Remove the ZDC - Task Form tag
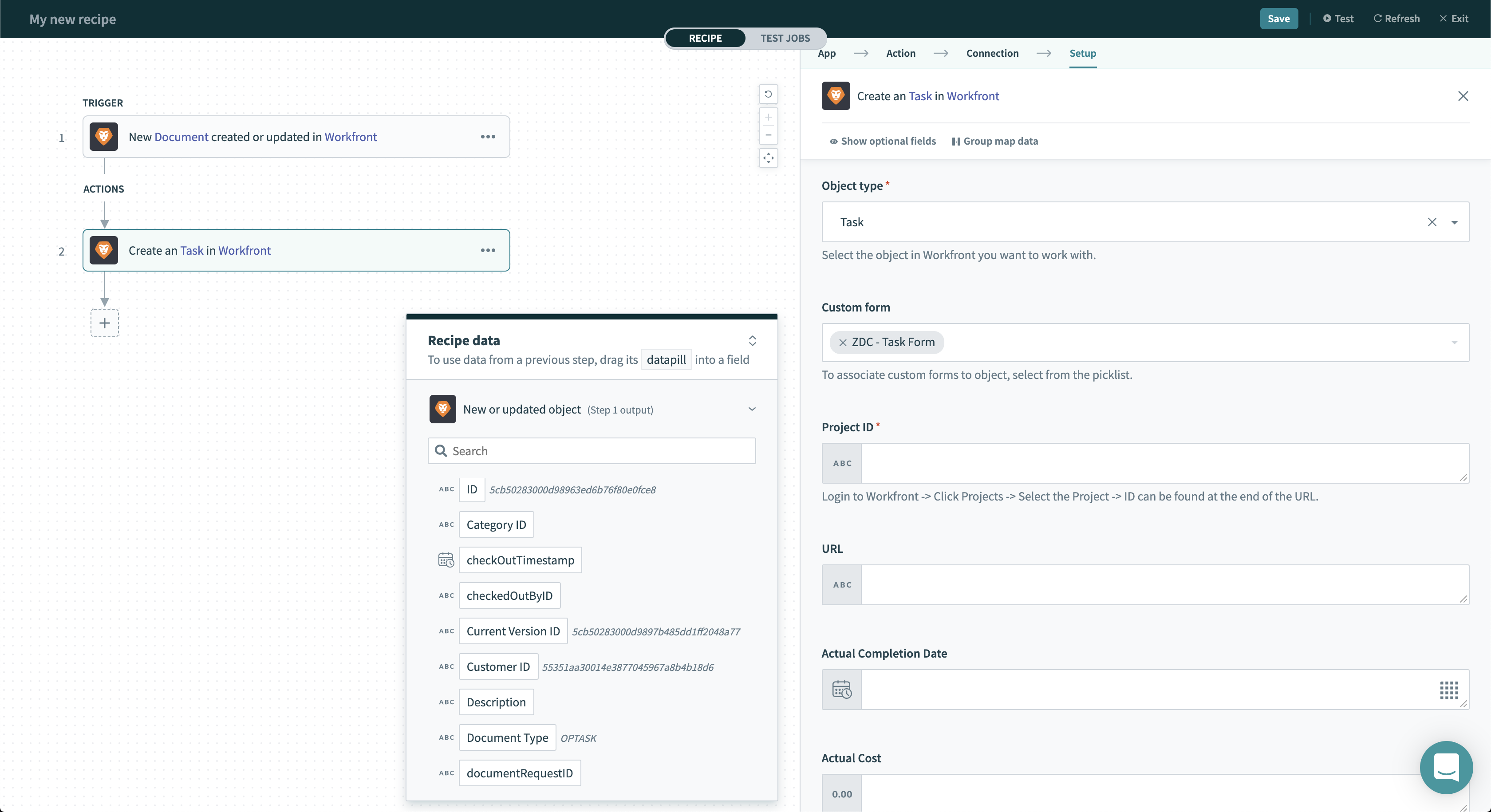This screenshot has height=812, width=1491. (x=843, y=342)
